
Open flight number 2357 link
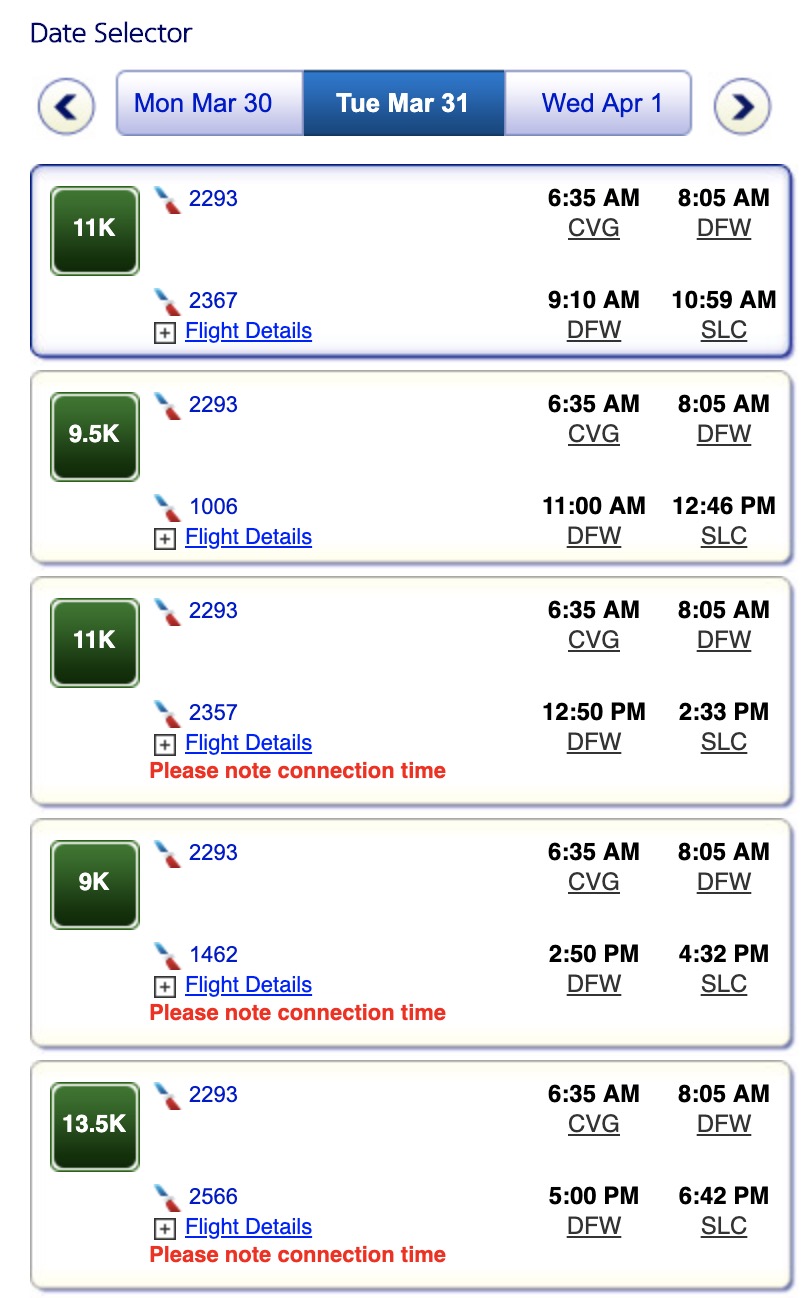coord(213,712)
